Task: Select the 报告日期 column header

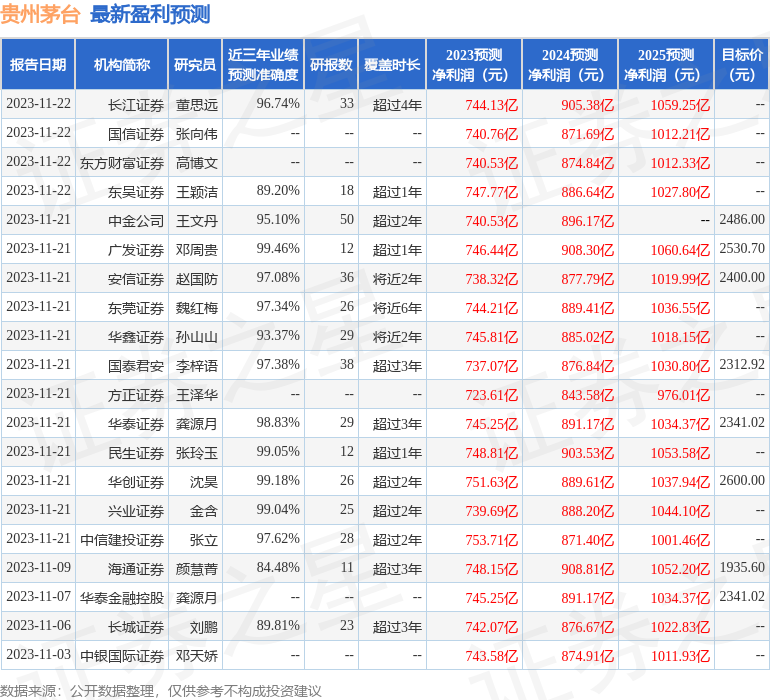Action: (x=38, y=64)
